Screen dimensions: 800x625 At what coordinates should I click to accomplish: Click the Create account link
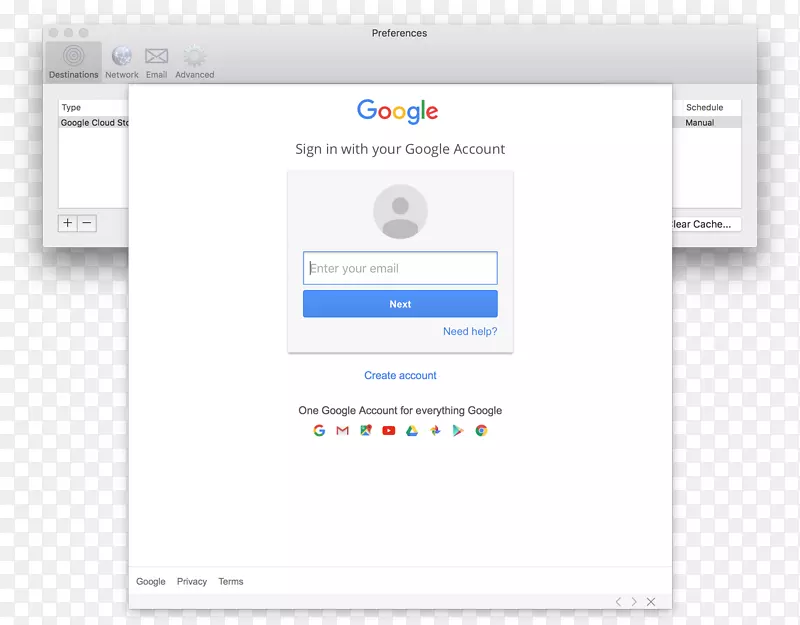[x=400, y=376]
